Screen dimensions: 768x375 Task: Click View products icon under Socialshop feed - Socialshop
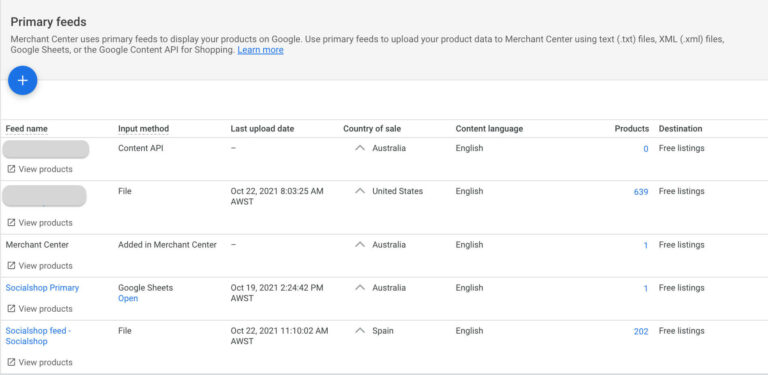pyautogui.click(x=11, y=363)
